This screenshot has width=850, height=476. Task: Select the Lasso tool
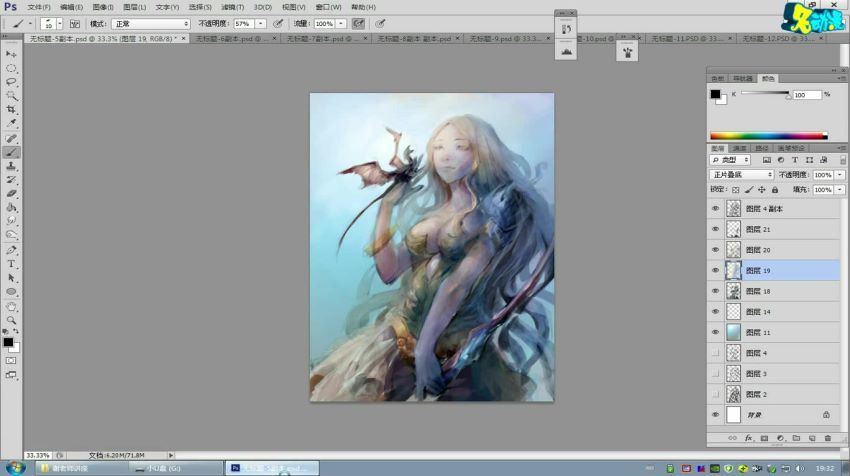(11, 82)
